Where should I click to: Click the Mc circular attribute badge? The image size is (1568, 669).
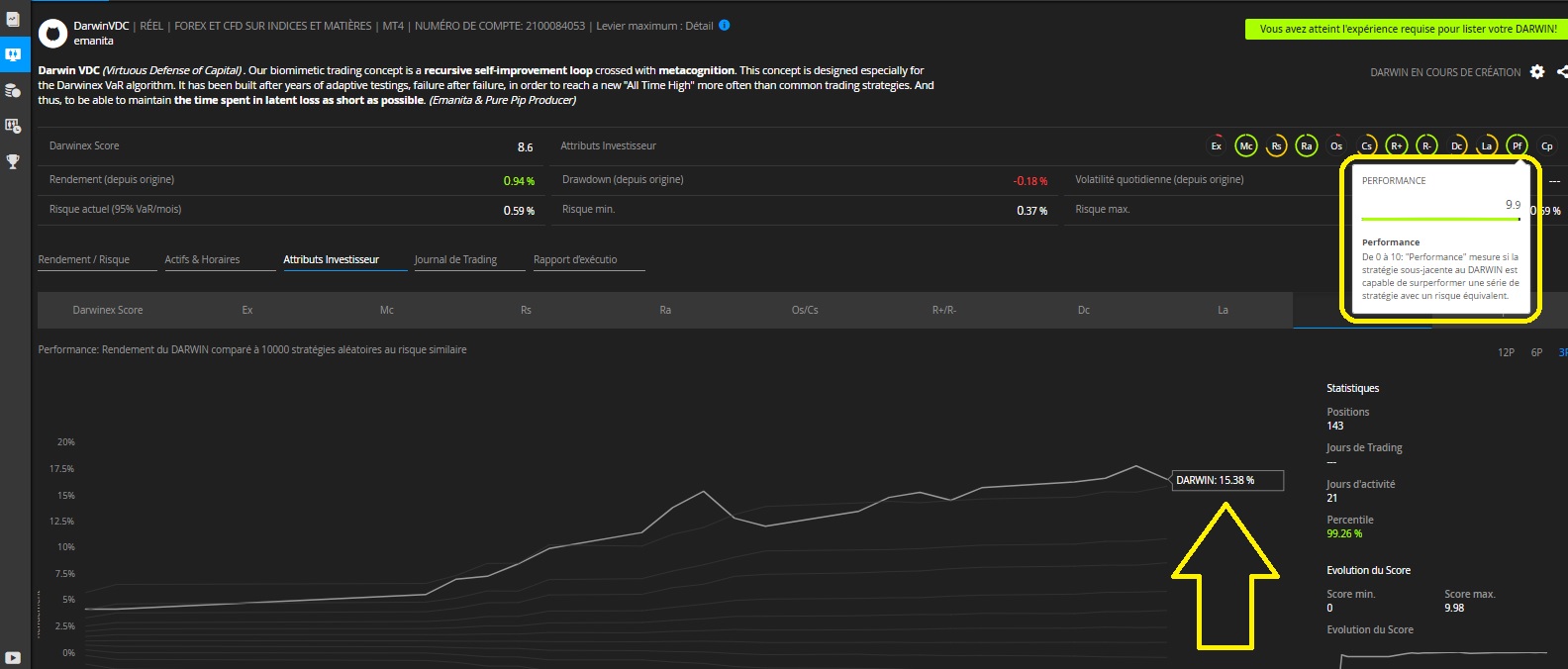(1246, 146)
